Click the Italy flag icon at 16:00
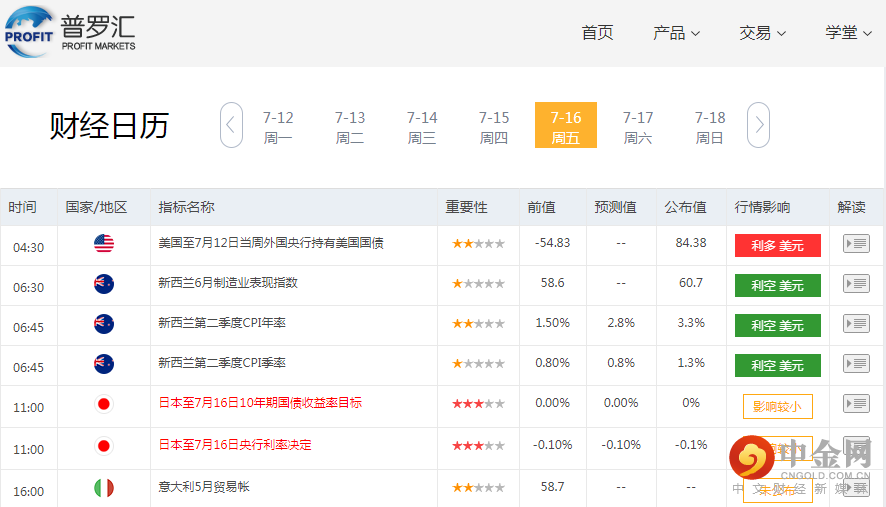886x507 pixels. (x=104, y=488)
